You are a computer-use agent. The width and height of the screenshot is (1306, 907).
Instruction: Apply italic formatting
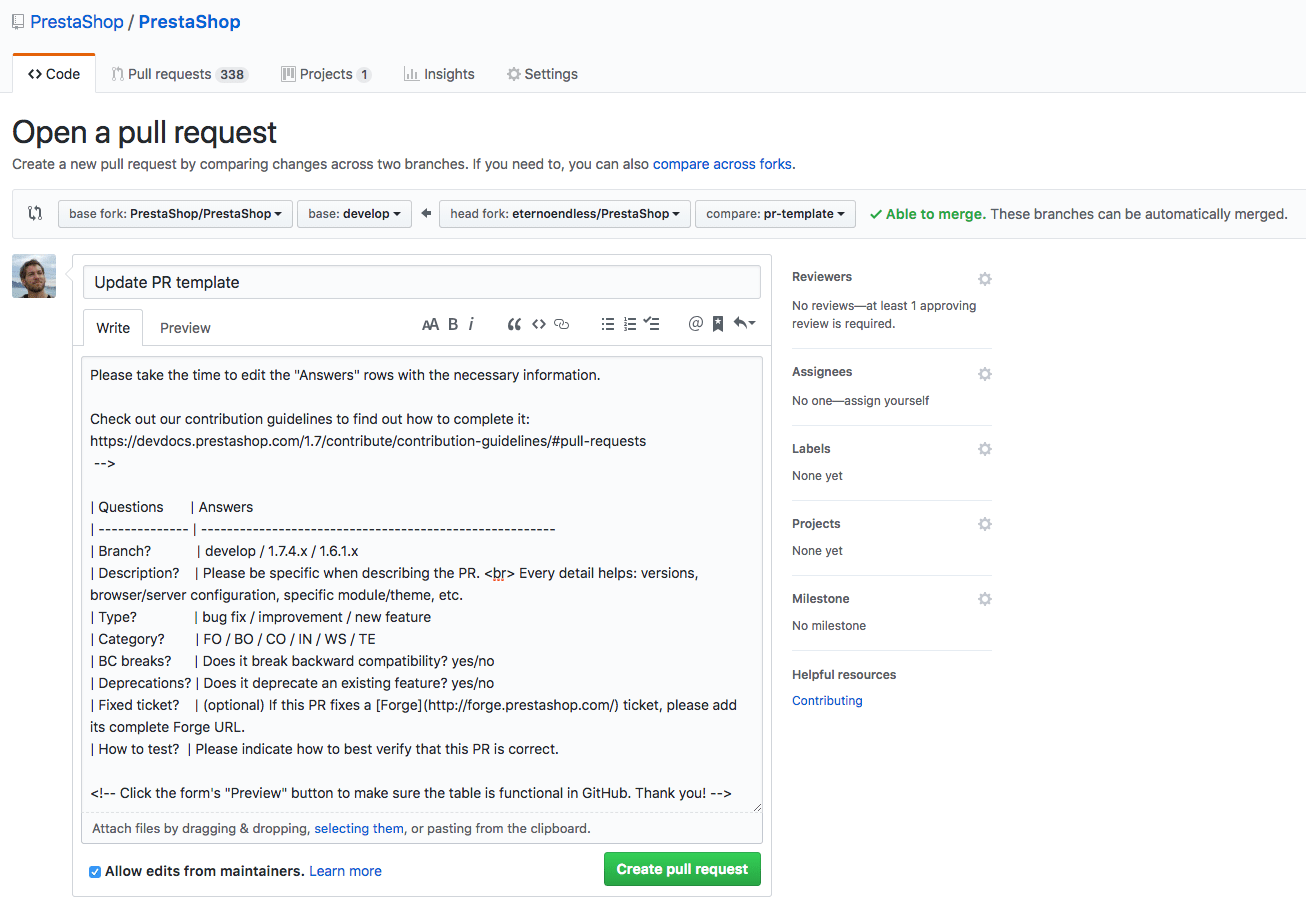coord(472,323)
